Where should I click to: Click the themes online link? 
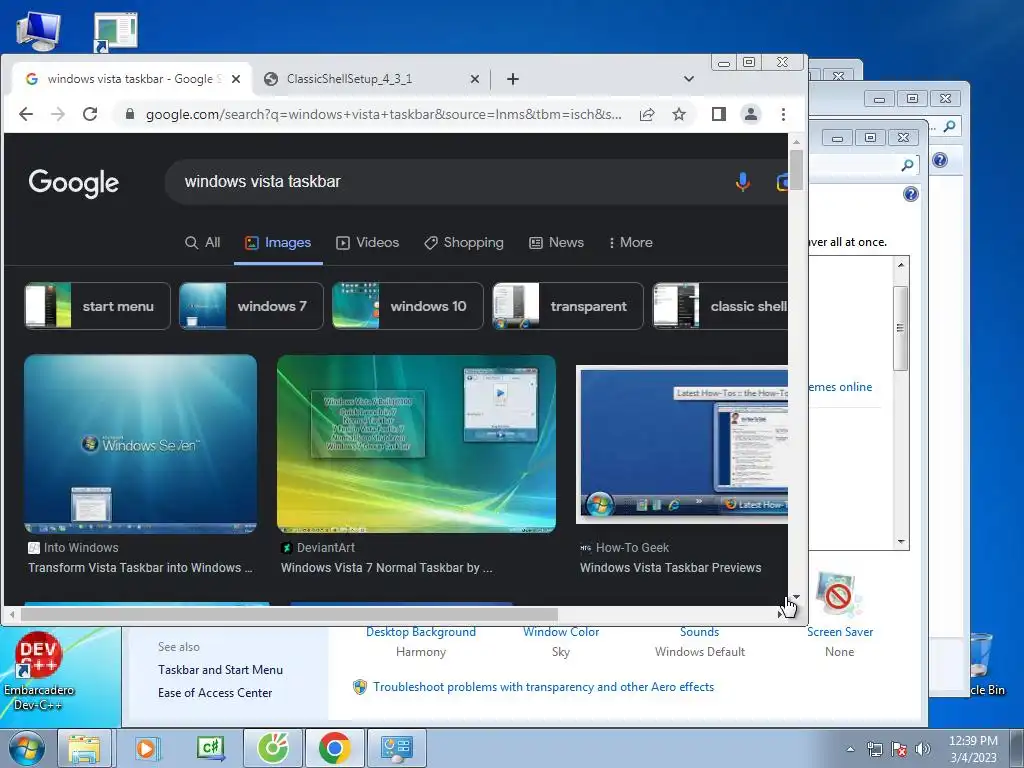tap(840, 387)
